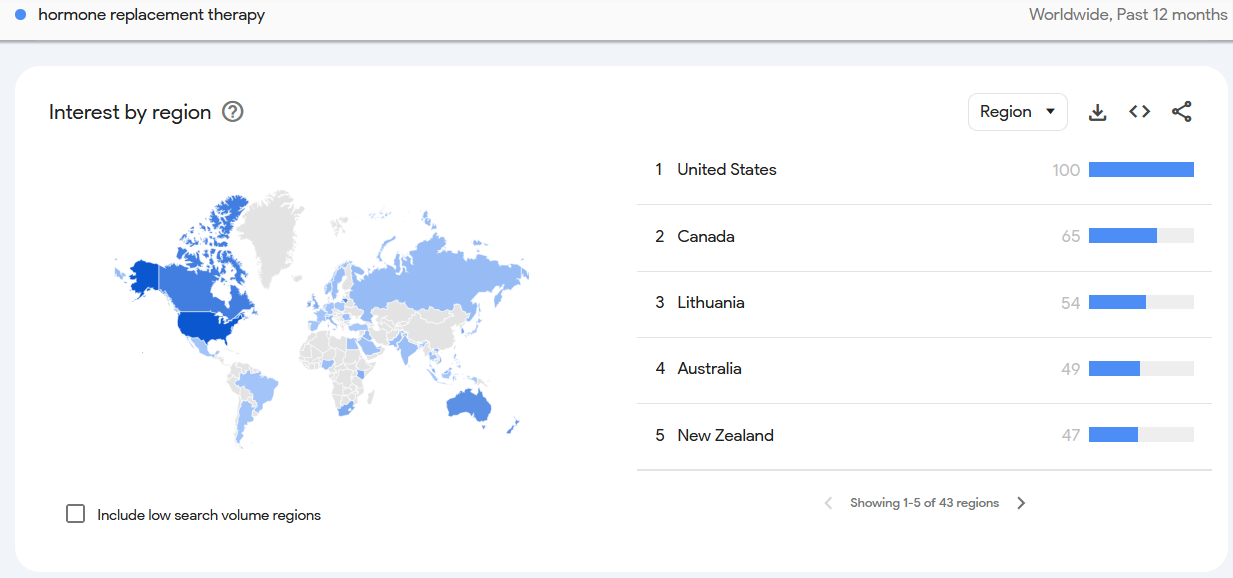1233x578 pixels.
Task: Open the embed code icon
Action: pyautogui.click(x=1139, y=112)
